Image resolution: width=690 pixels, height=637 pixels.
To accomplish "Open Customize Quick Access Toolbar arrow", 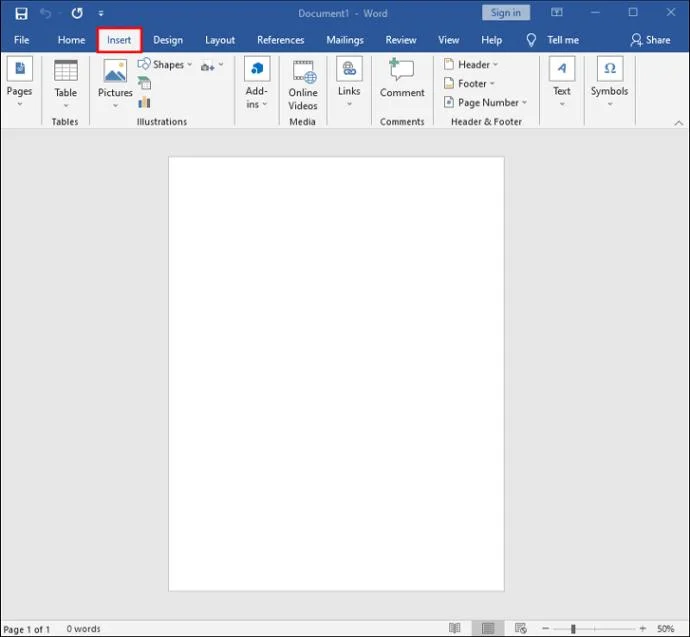I will click(101, 14).
